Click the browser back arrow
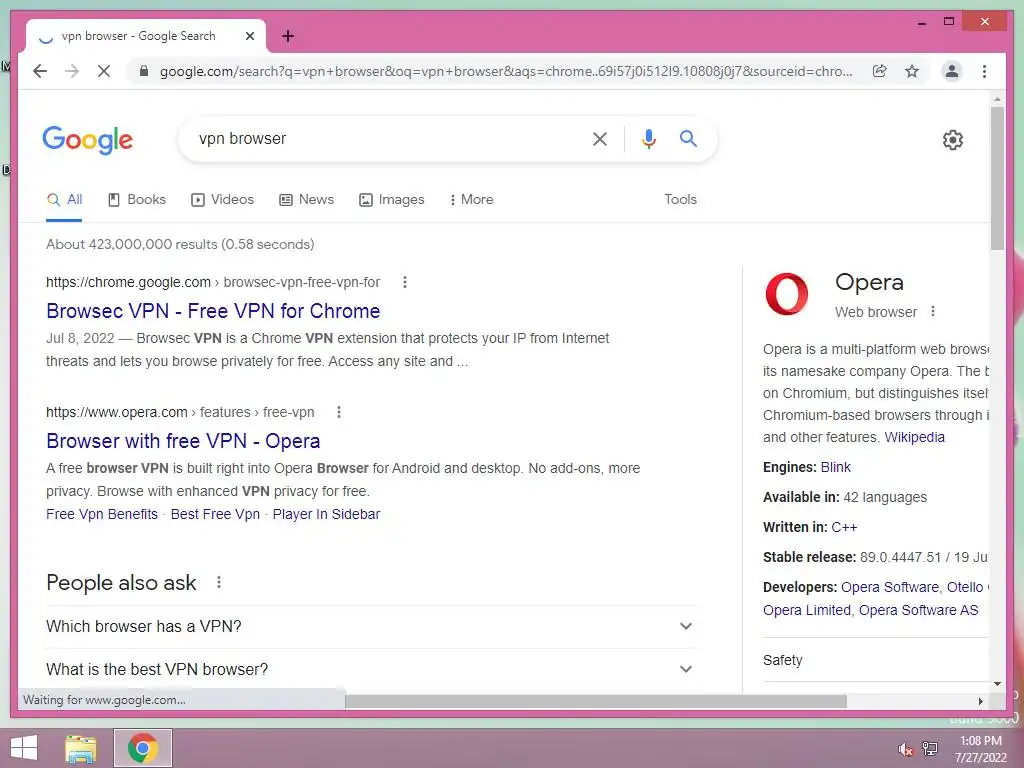The width and height of the screenshot is (1024, 768). tap(40, 71)
